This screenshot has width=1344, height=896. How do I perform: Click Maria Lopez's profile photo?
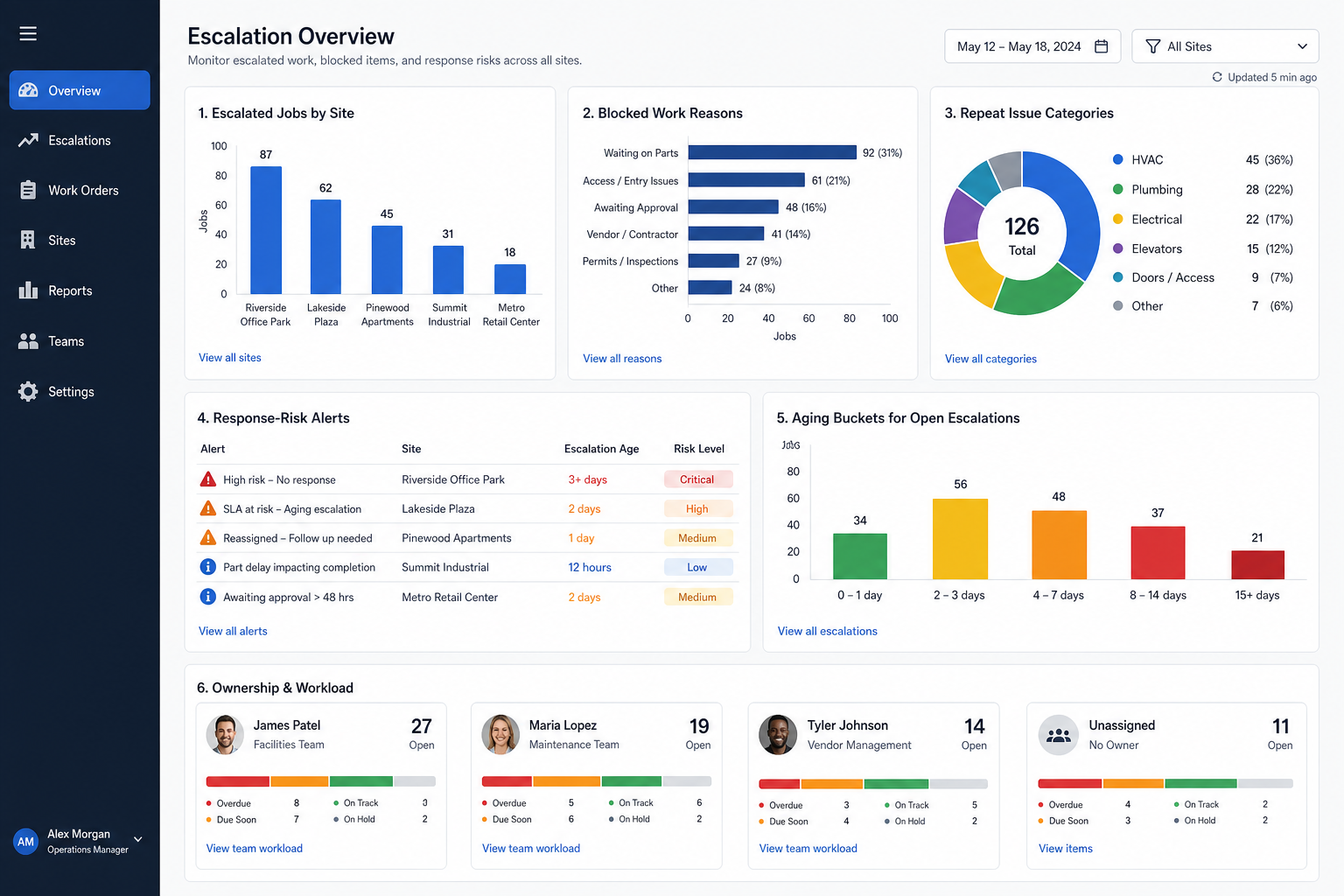[500, 734]
